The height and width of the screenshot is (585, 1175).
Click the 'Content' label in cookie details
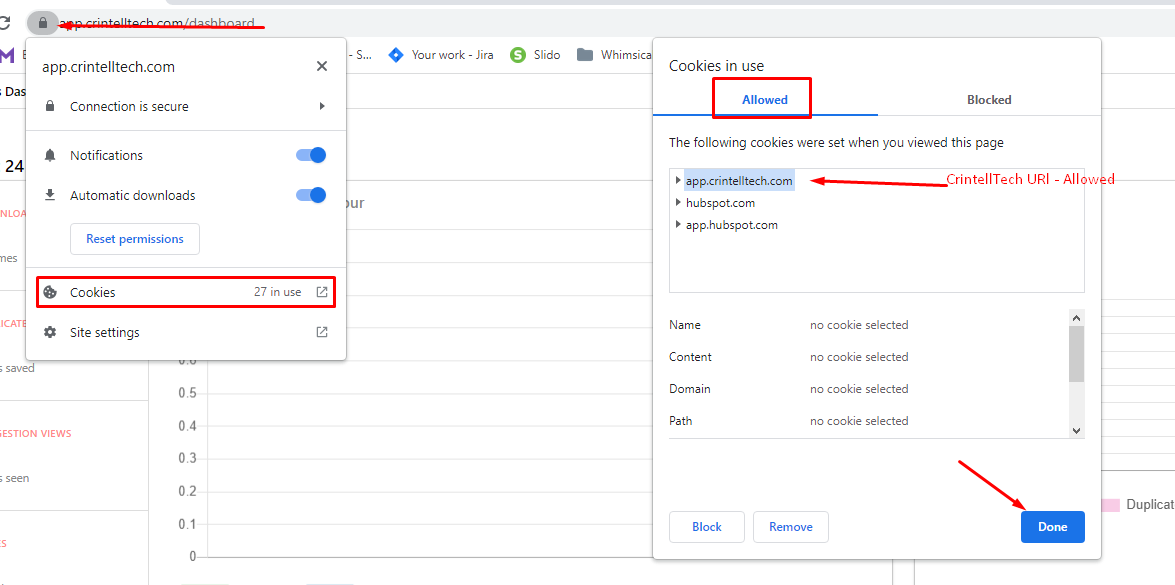690,357
